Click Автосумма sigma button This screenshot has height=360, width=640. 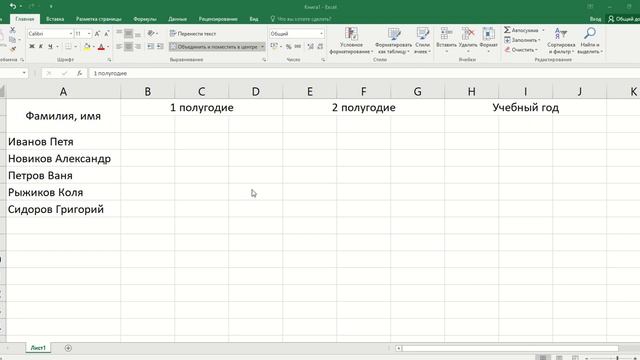pos(521,30)
